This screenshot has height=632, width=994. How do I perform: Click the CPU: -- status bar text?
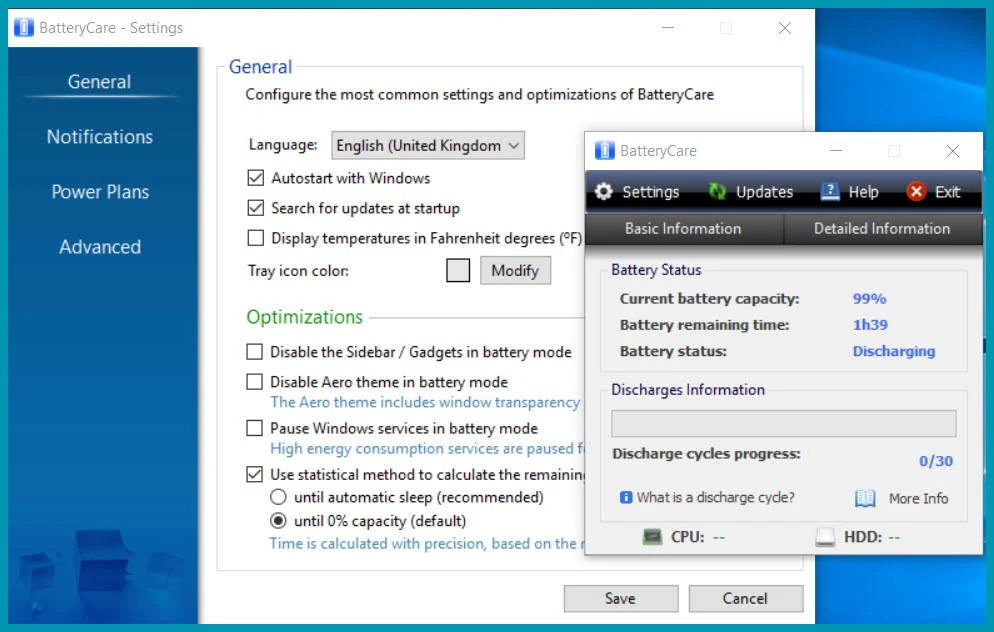click(x=697, y=537)
